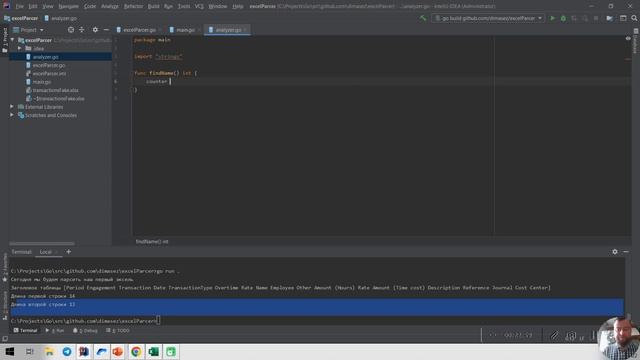Click the Search Everywhere magnifier icon
Image resolution: width=640 pixels, height=360 pixels.
[x=634, y=18]
